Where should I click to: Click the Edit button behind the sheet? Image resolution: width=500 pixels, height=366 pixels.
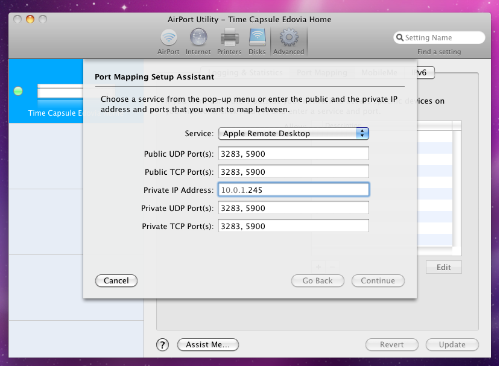[444, 267]
